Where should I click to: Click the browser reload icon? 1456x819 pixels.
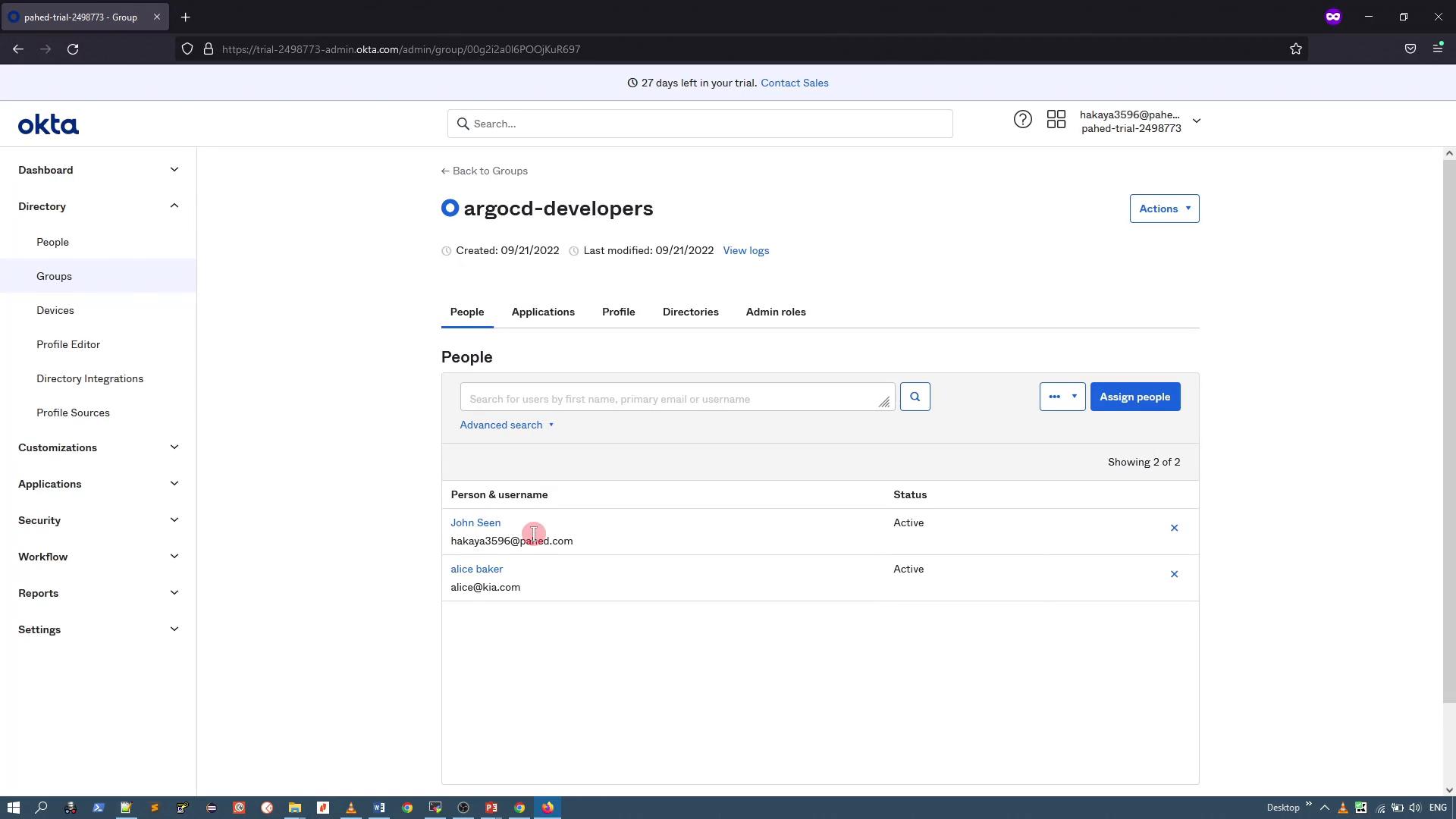(73, 49)
